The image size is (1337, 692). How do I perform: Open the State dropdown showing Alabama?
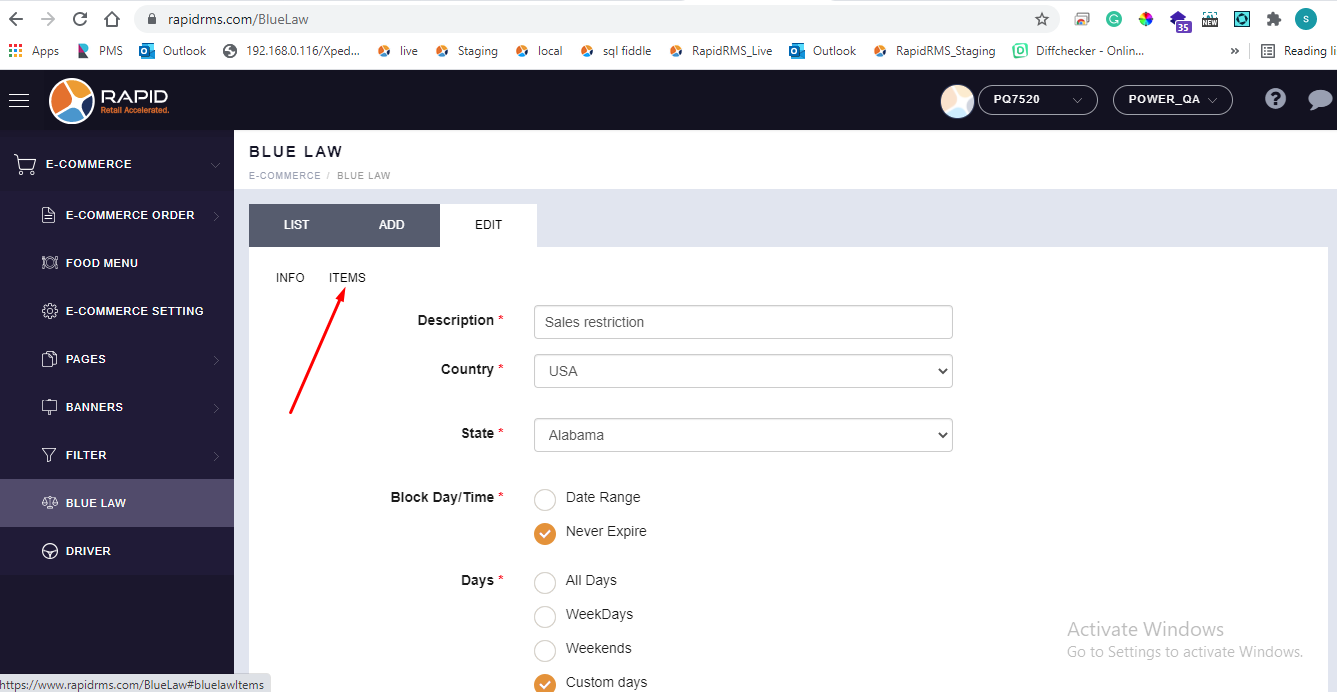pyautogui.click(x=742, y=435)
